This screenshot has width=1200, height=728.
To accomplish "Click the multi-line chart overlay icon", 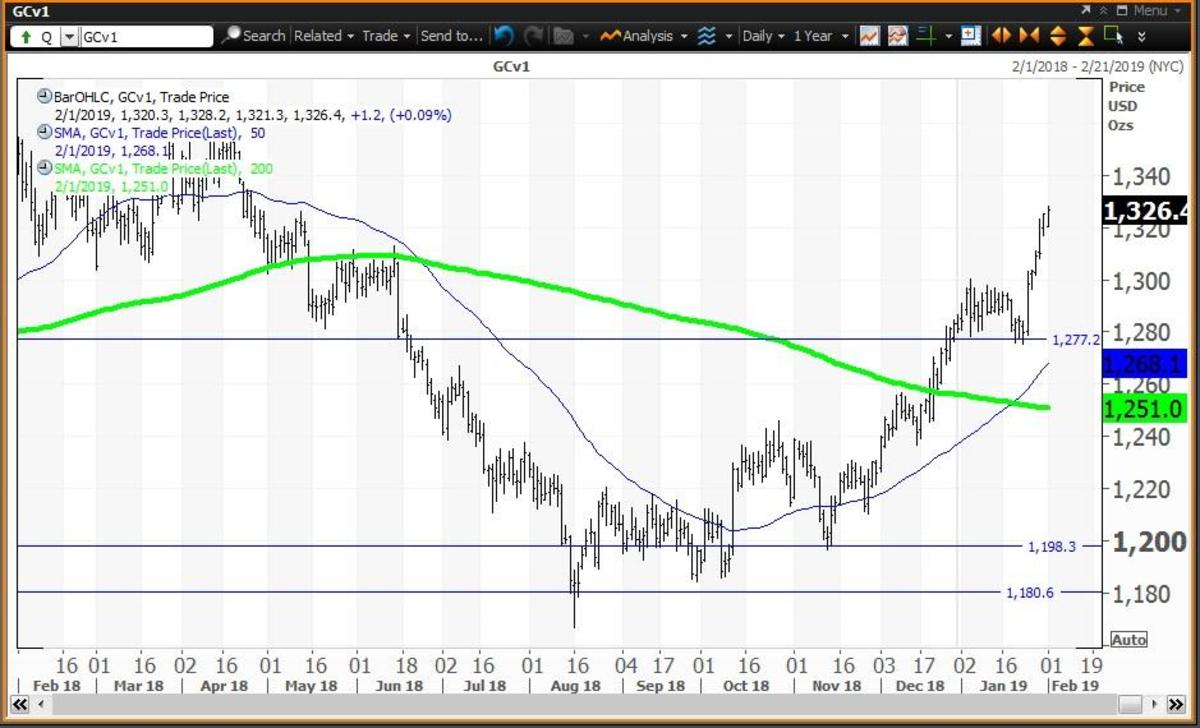I will pos(897,36).
